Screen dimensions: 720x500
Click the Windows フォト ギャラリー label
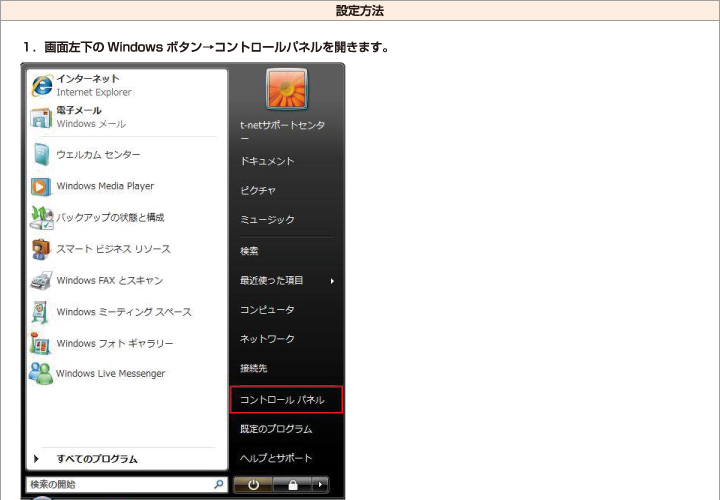pyautogui.click(x=115, y=343)
